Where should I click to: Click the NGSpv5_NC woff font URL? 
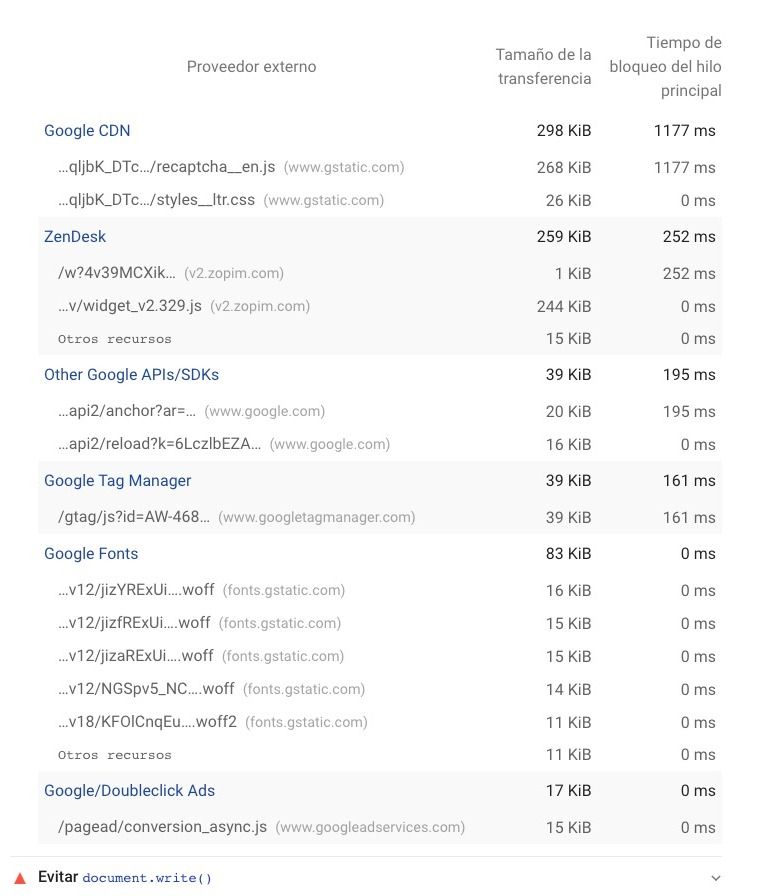146,689
